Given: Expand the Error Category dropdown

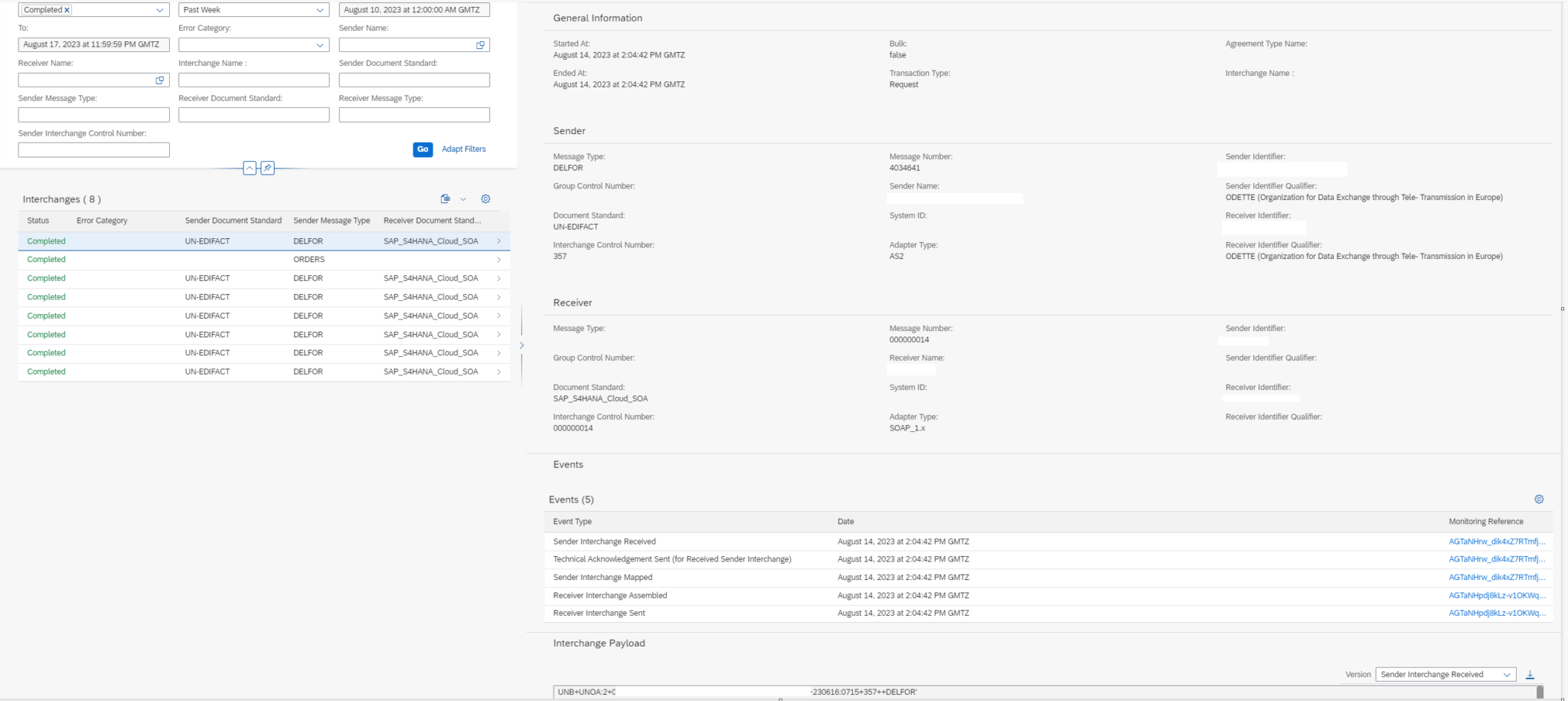Looking at the screenshot, I should pyautogui.click(x=320, y=45).
